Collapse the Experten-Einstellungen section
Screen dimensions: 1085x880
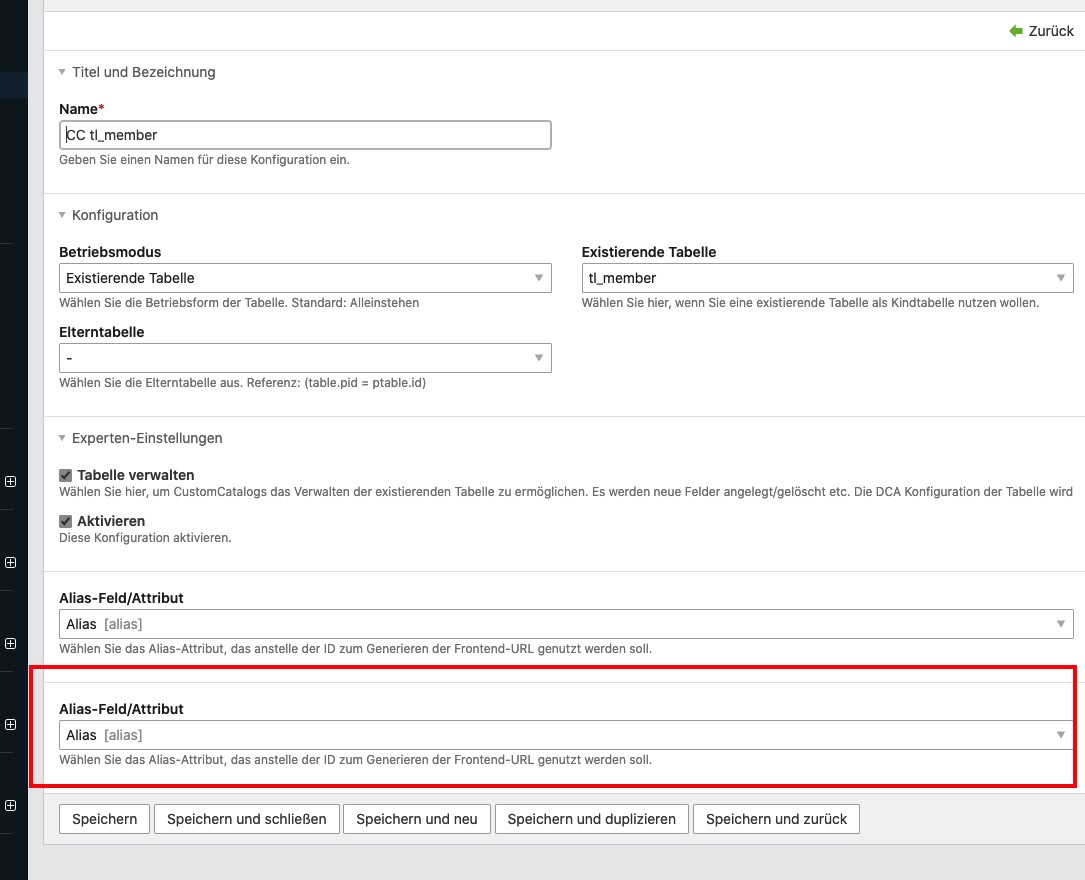coord(146,438)
